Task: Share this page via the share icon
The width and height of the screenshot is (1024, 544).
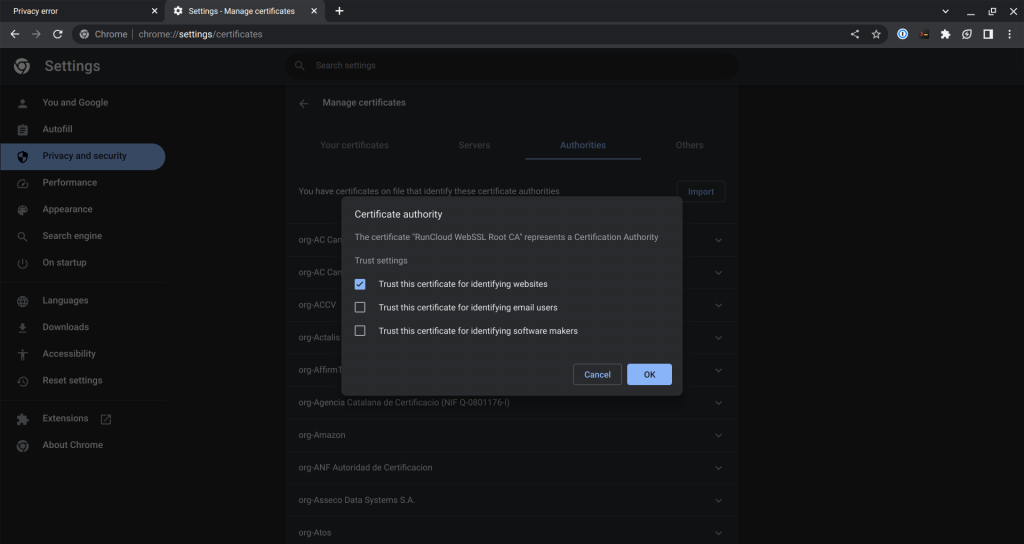Action: pos(855,34)
